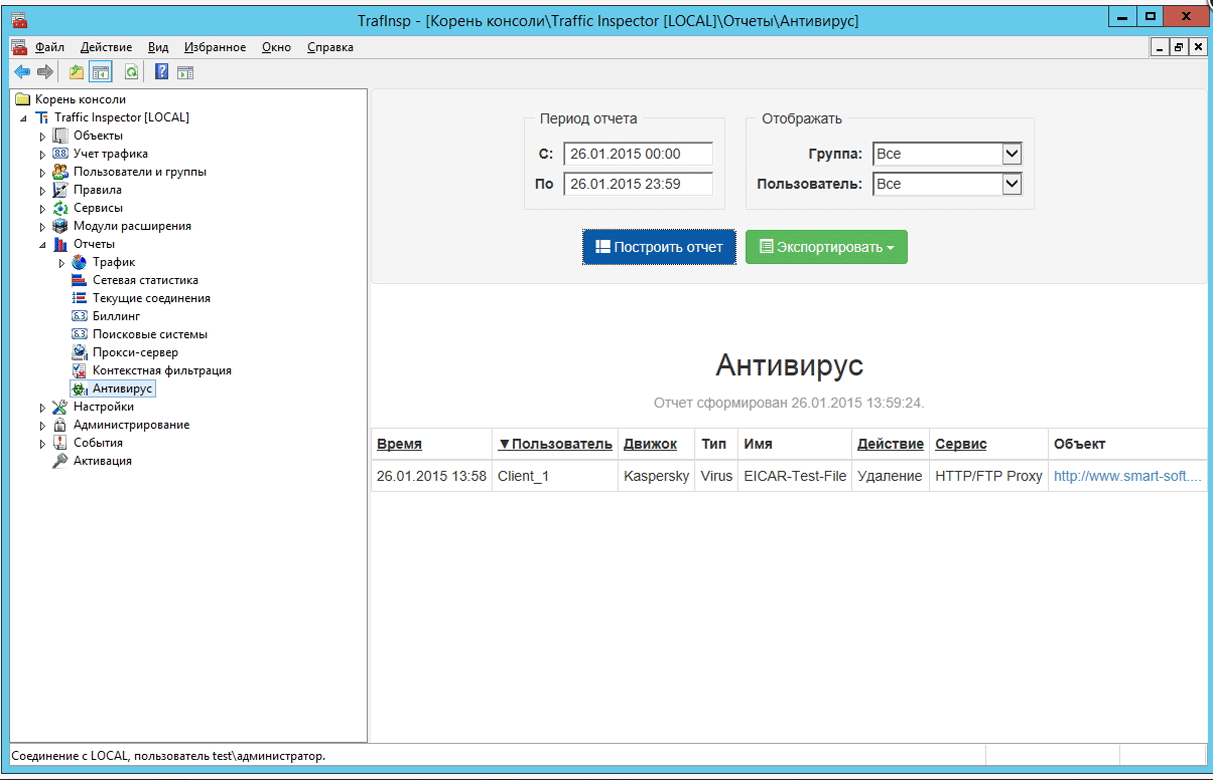
Task: Select the Правила icon
Action: point(60,190)
